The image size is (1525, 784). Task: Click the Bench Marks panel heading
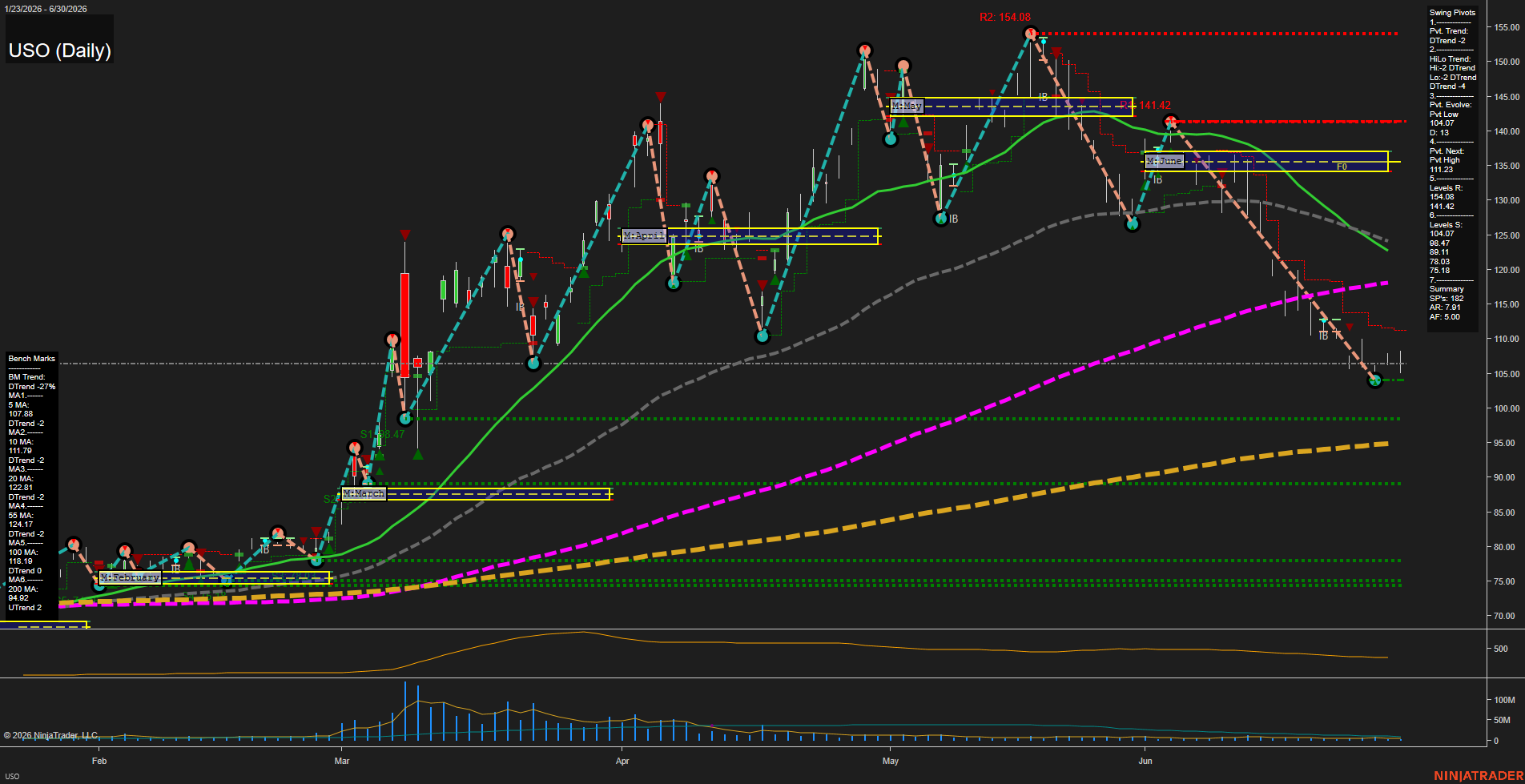tap(32, 359)
